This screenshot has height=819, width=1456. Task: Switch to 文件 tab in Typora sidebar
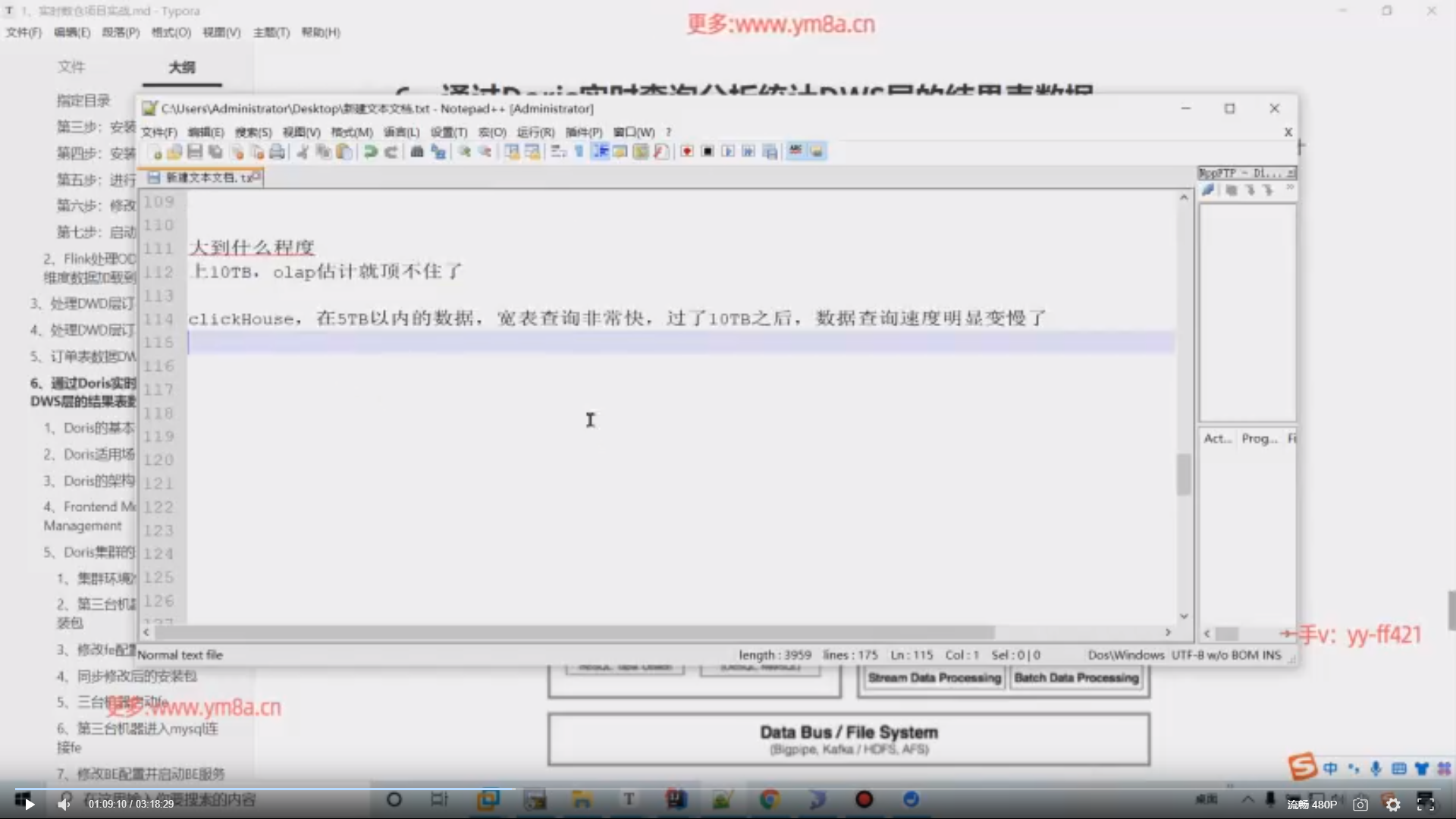71,67
